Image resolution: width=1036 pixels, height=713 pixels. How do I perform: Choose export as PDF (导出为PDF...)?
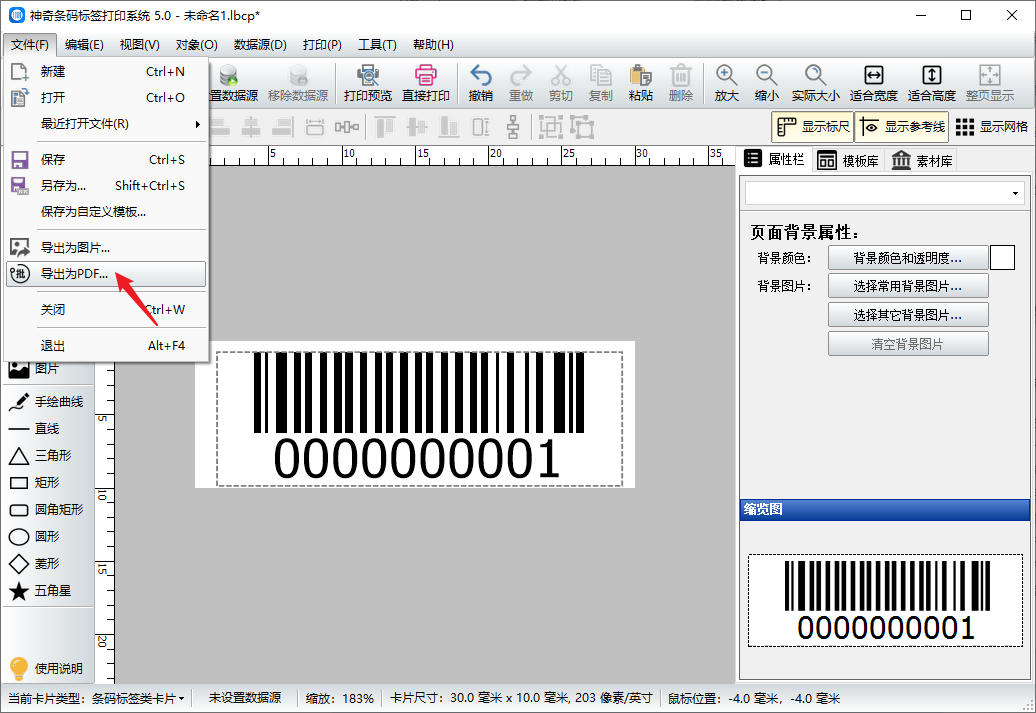click(x=106, y=274)
